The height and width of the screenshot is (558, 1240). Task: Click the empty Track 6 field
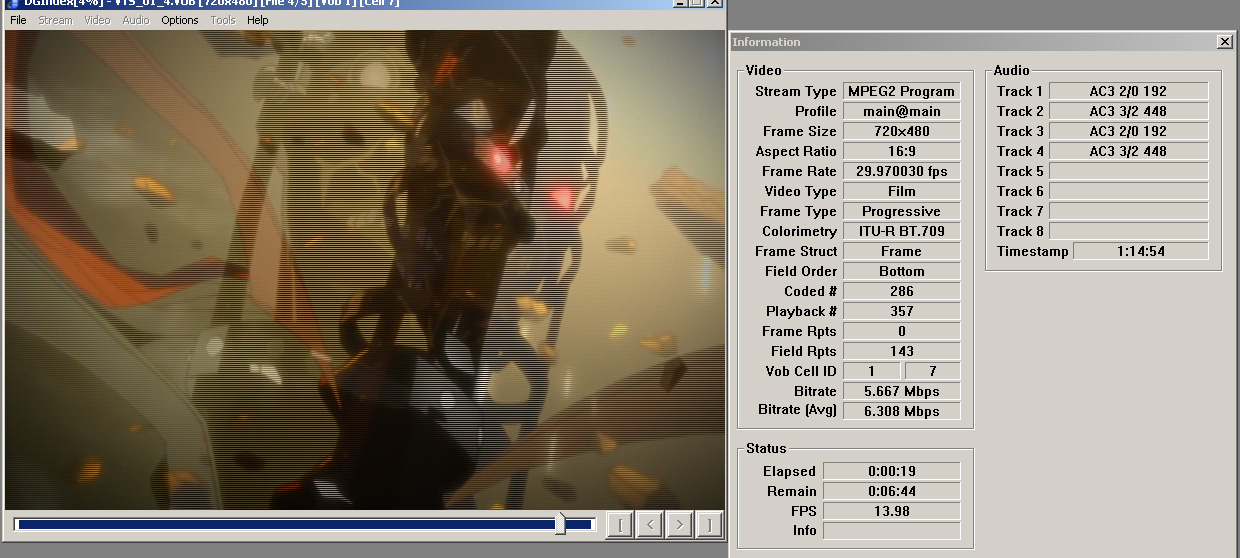(x=1128, y=191)
